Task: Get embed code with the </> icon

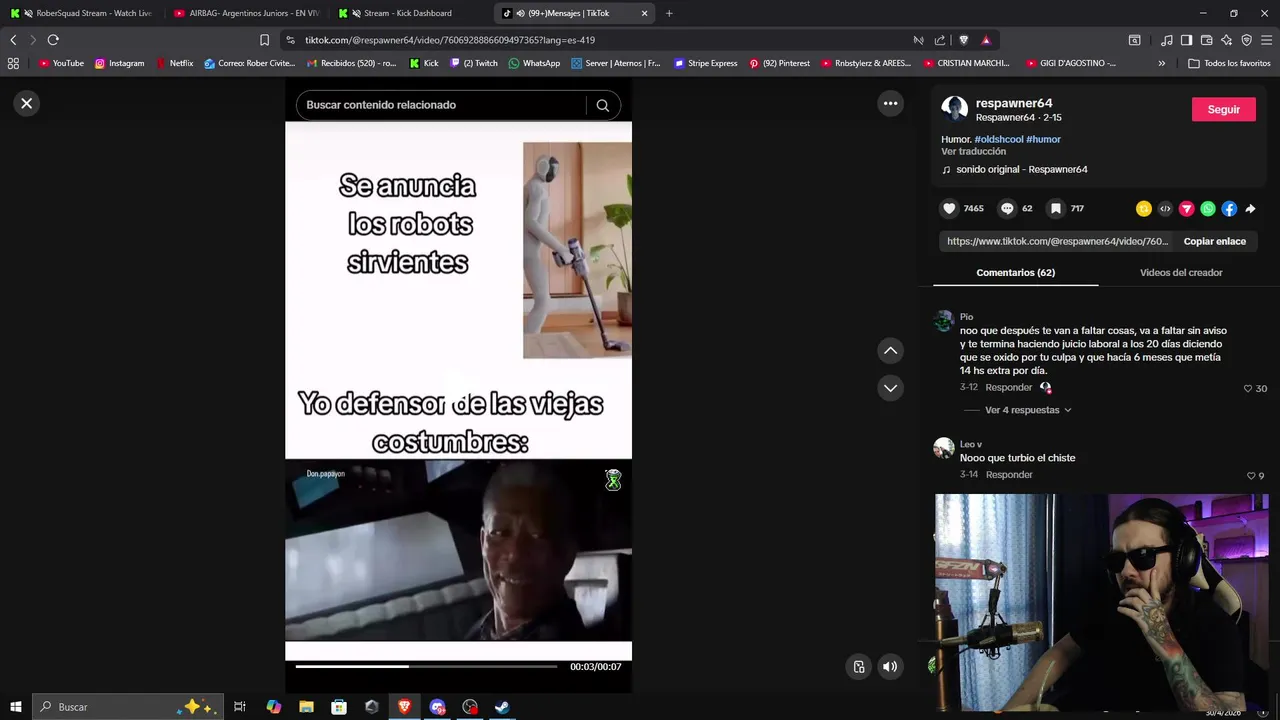Action: 1165,209
